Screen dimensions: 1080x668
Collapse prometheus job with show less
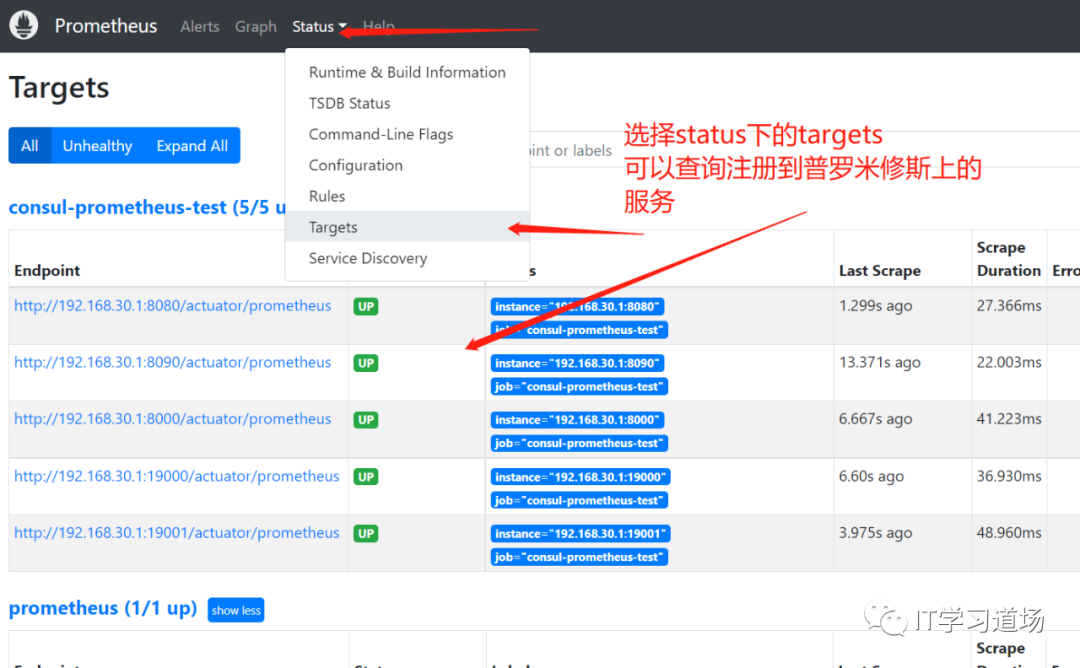tap(236, 610)
